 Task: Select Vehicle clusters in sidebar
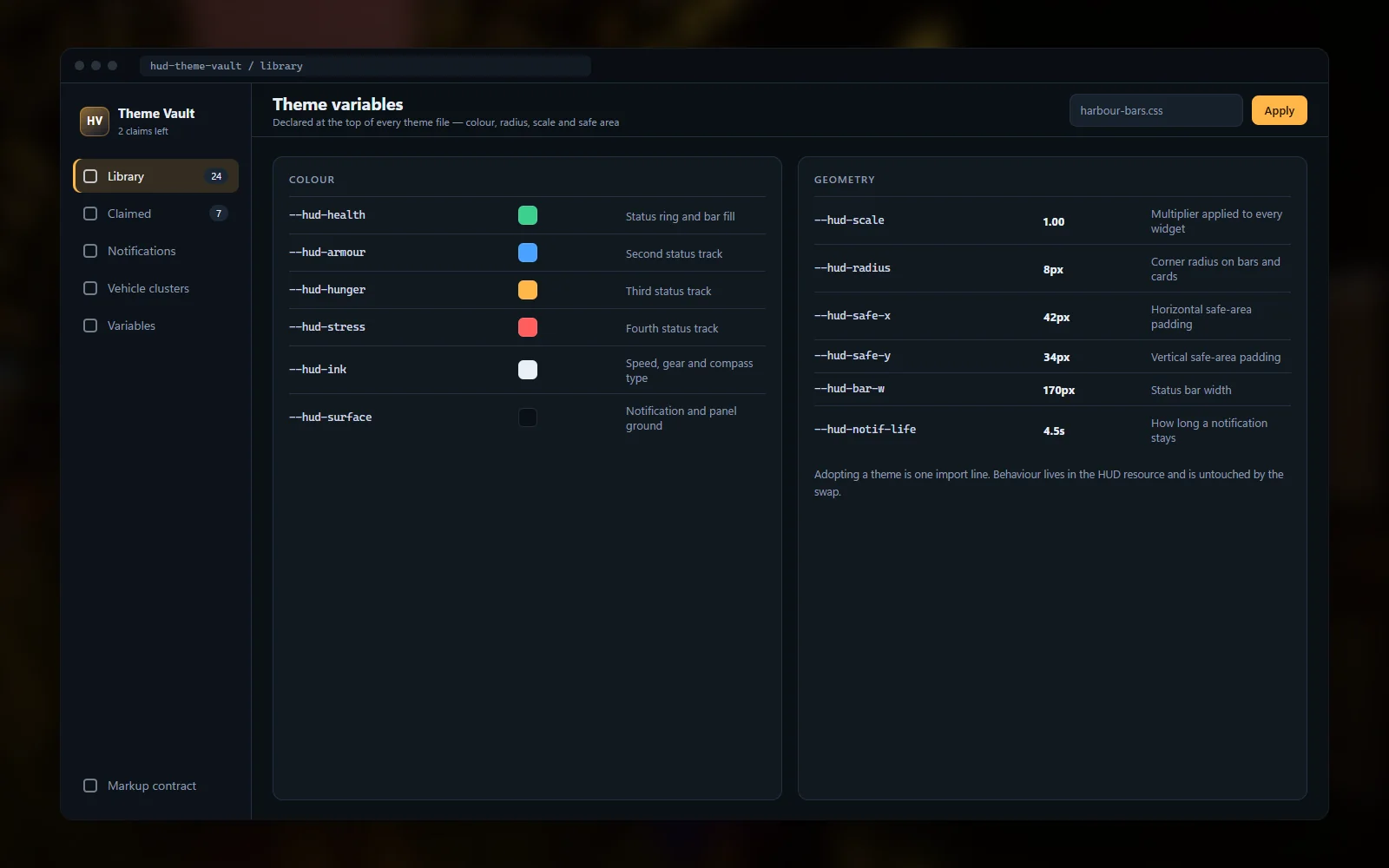[156, 288]
